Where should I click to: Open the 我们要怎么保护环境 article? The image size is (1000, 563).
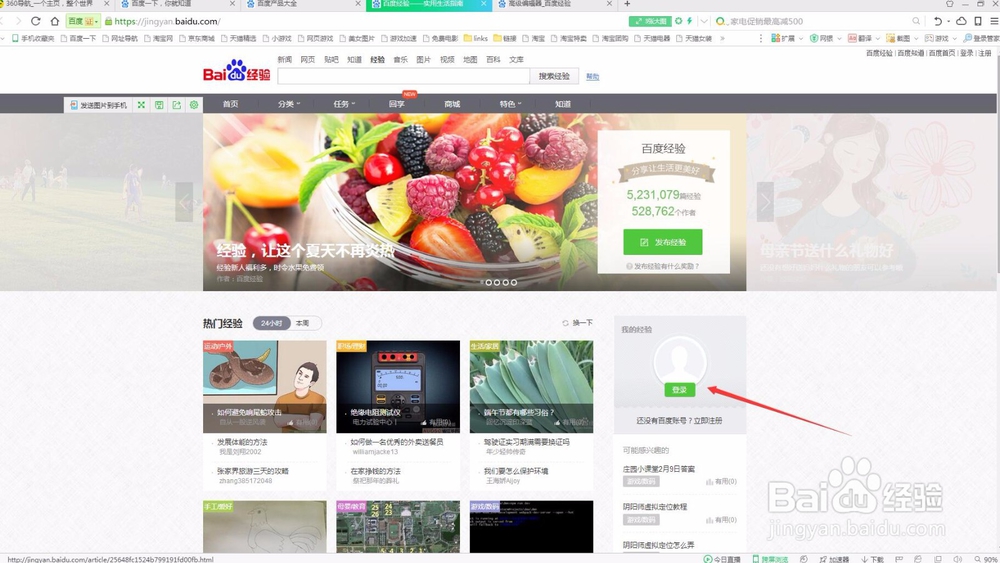[x=515, y=471]
